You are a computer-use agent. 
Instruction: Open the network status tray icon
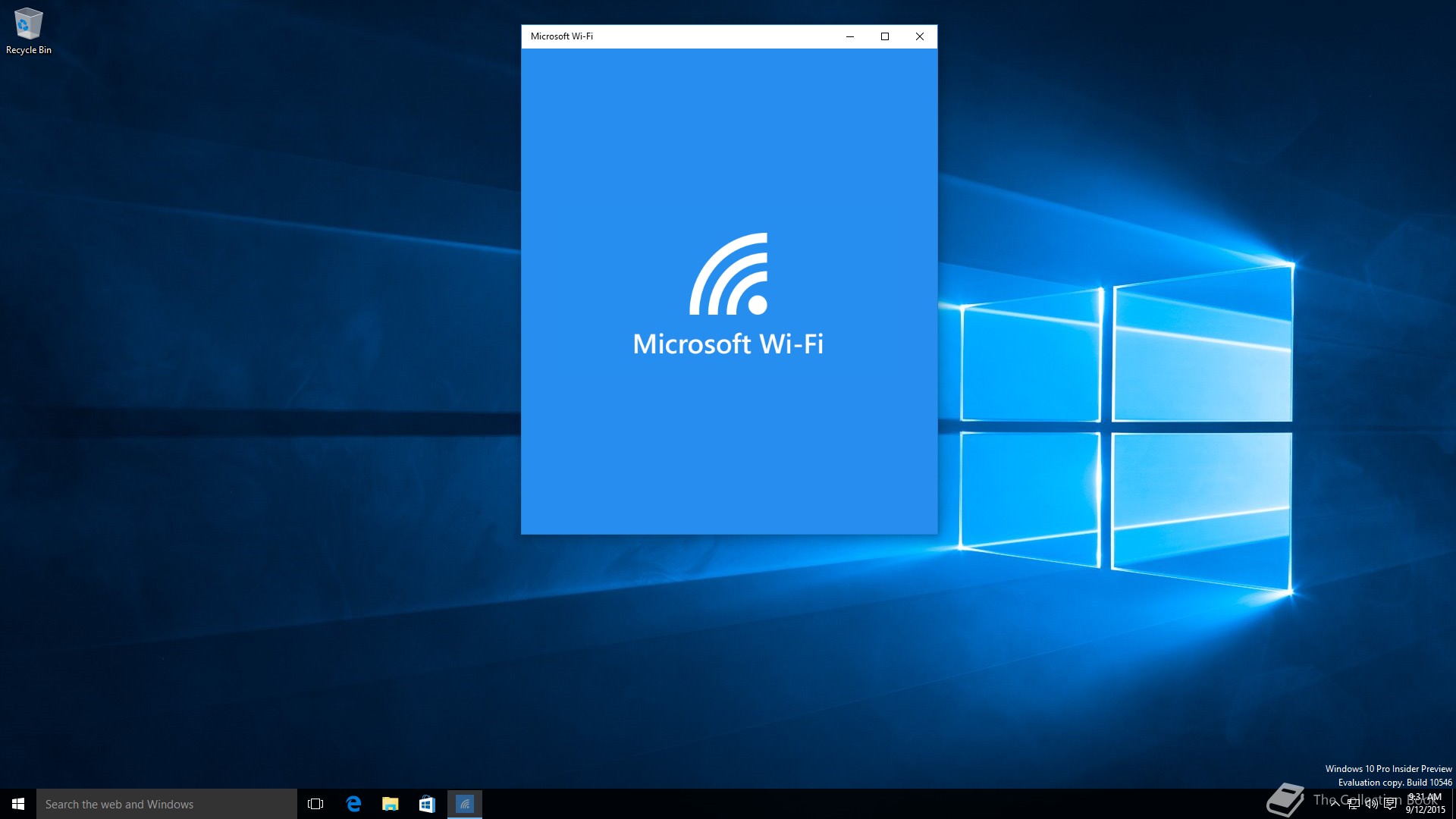pos(1354,804)
